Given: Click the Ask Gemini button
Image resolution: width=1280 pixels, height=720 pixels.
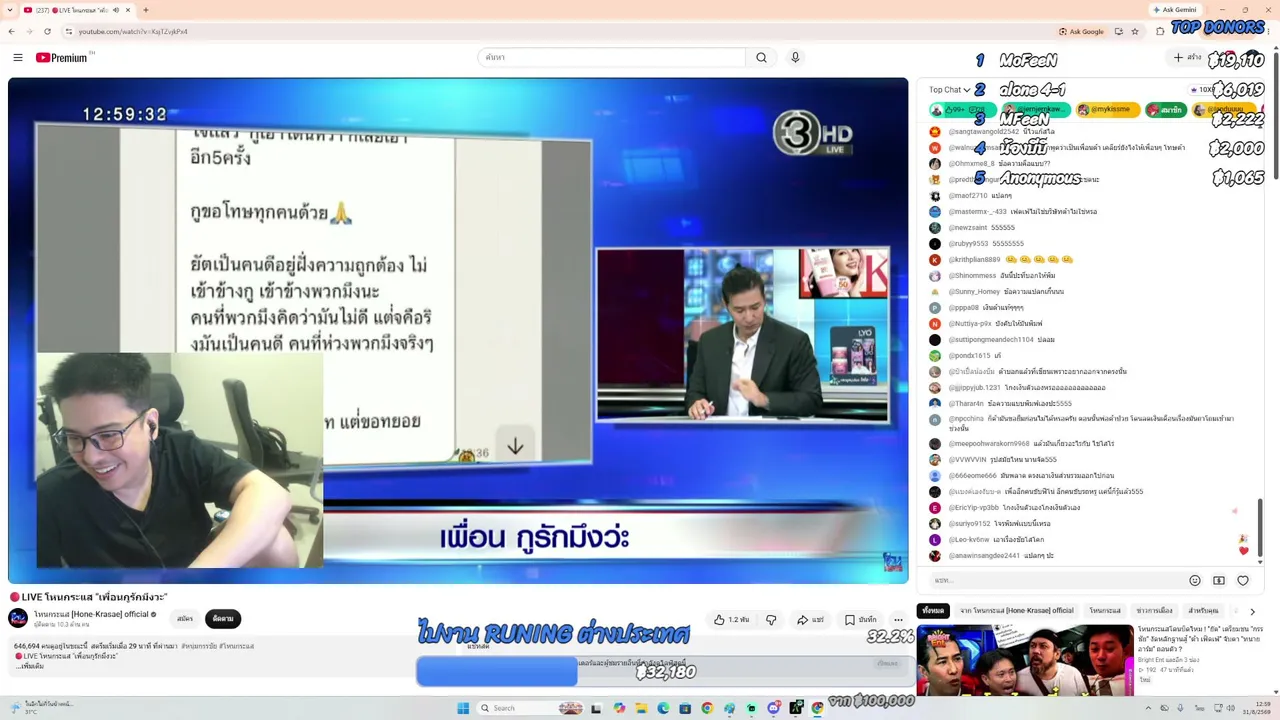Looking at the screenshot, I should point(1174,10).
